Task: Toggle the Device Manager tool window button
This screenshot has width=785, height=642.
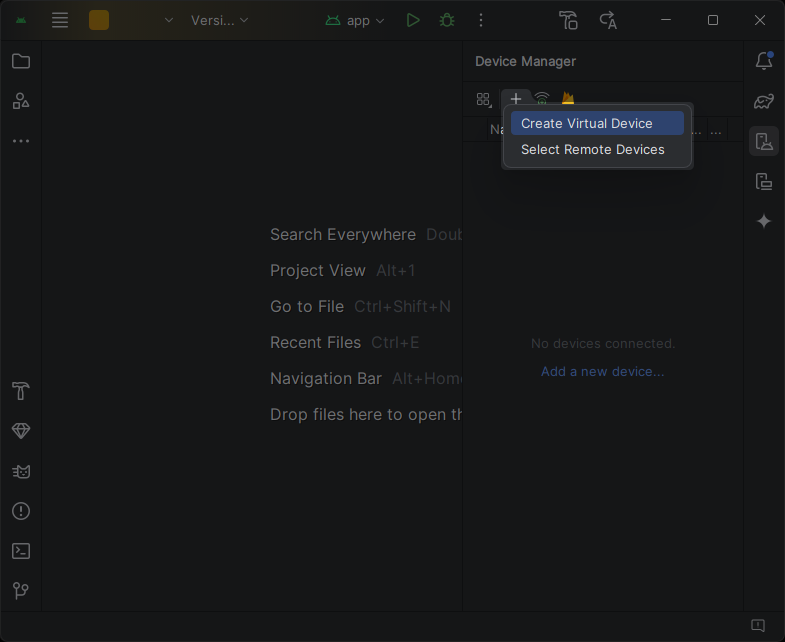Action: tap(764, 141)
